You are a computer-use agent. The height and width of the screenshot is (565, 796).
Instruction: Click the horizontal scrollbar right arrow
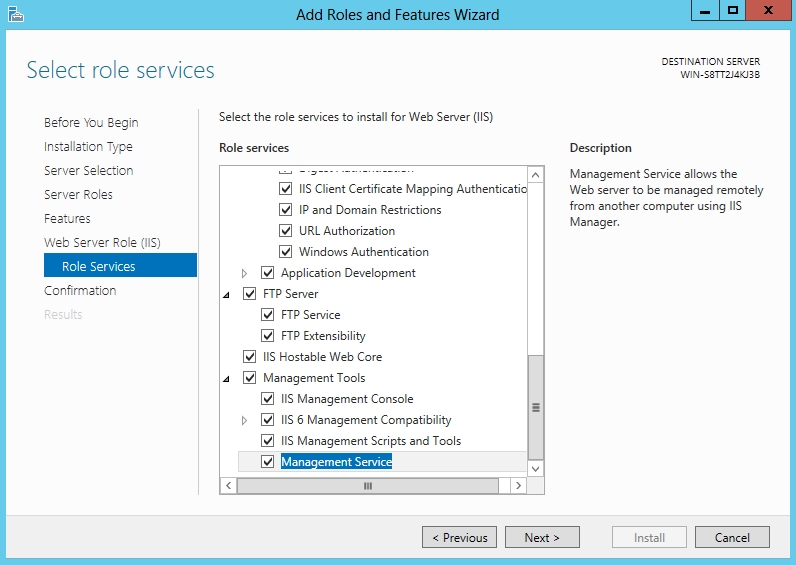pyautogui.click(x=518, y=485)
